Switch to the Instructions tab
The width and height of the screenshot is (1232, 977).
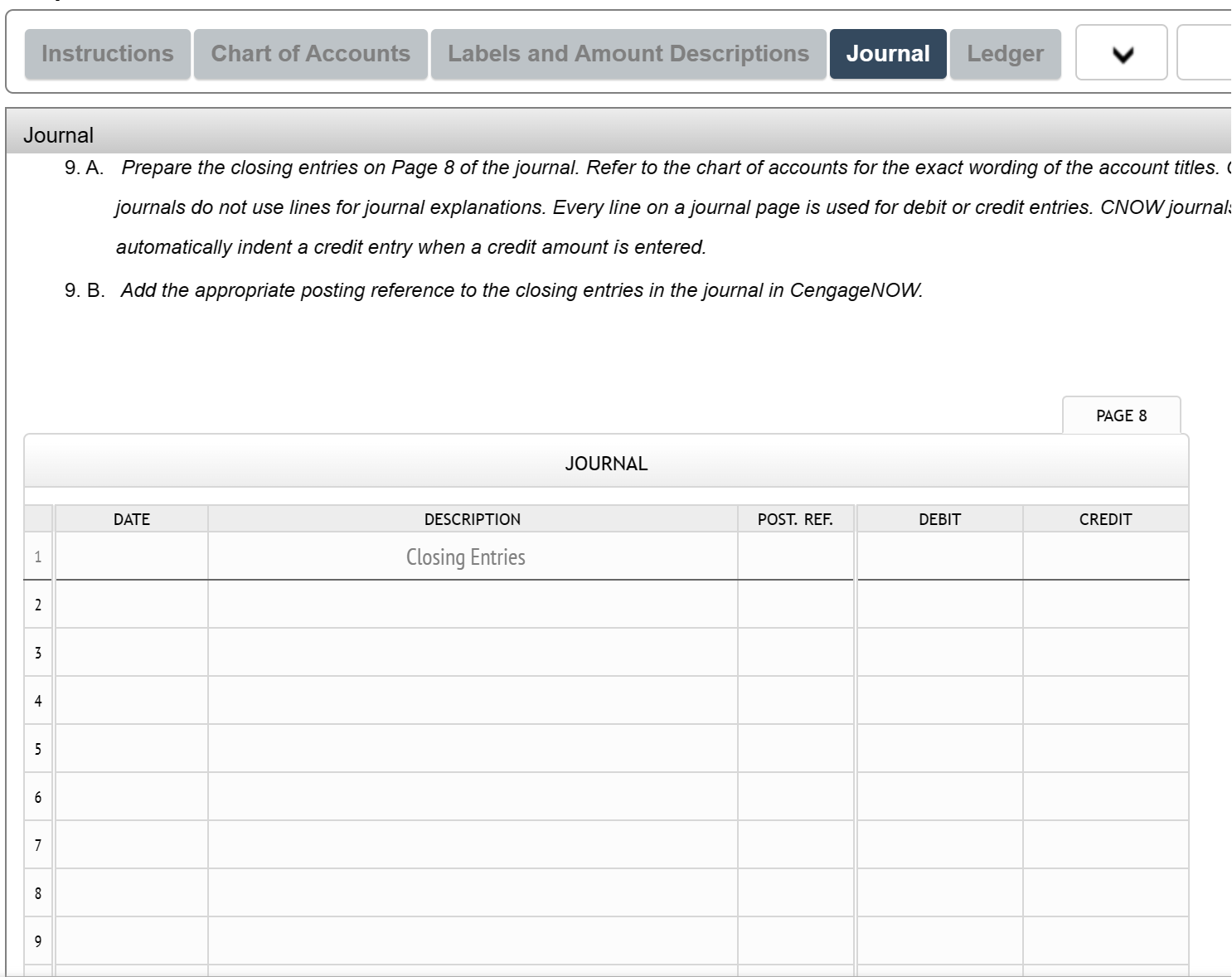[x=107, y=53]
